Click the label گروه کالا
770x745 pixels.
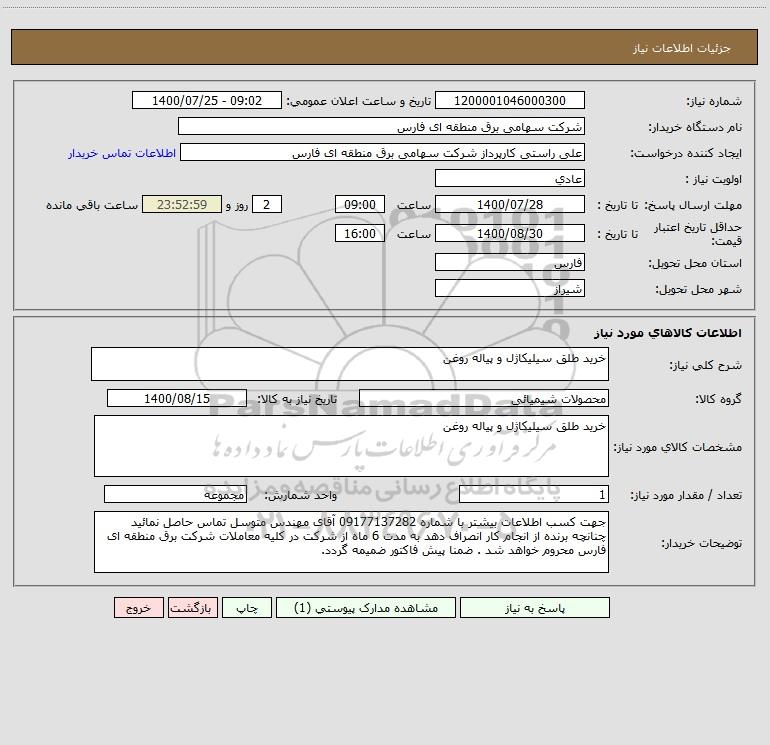pos(718,399)
